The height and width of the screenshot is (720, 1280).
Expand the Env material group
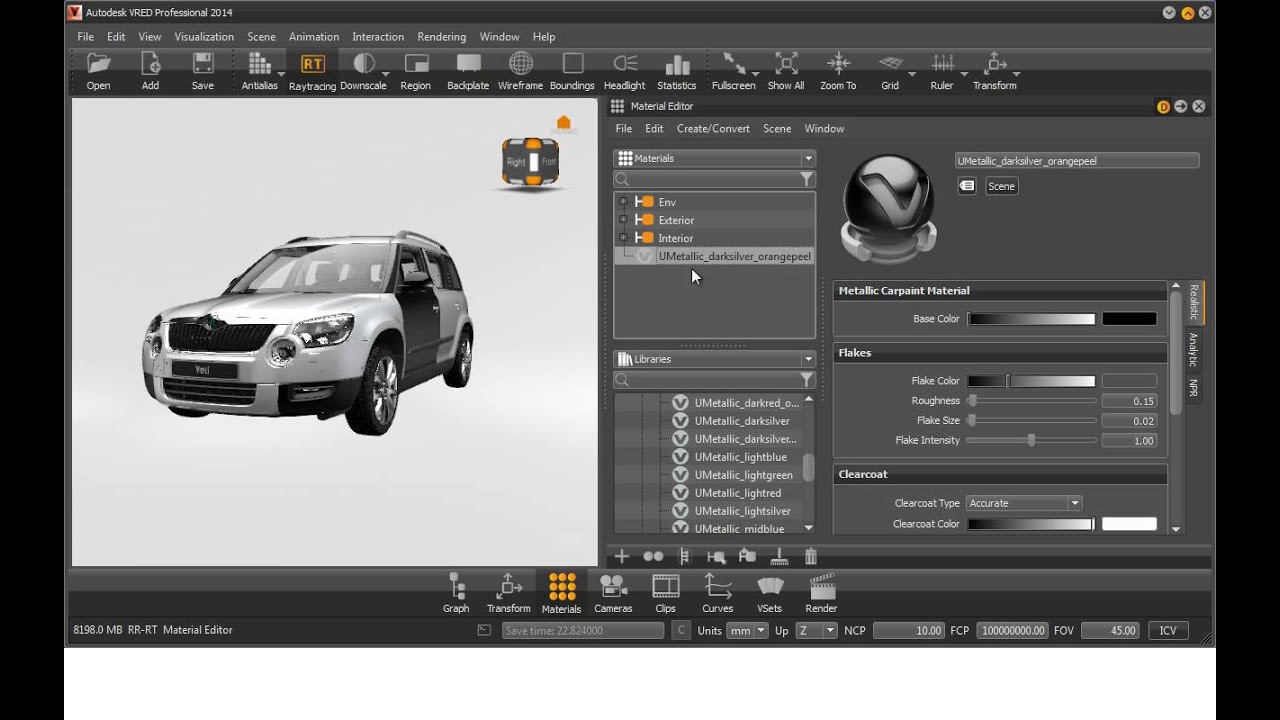pyautogui.click(x=623, y=202)
